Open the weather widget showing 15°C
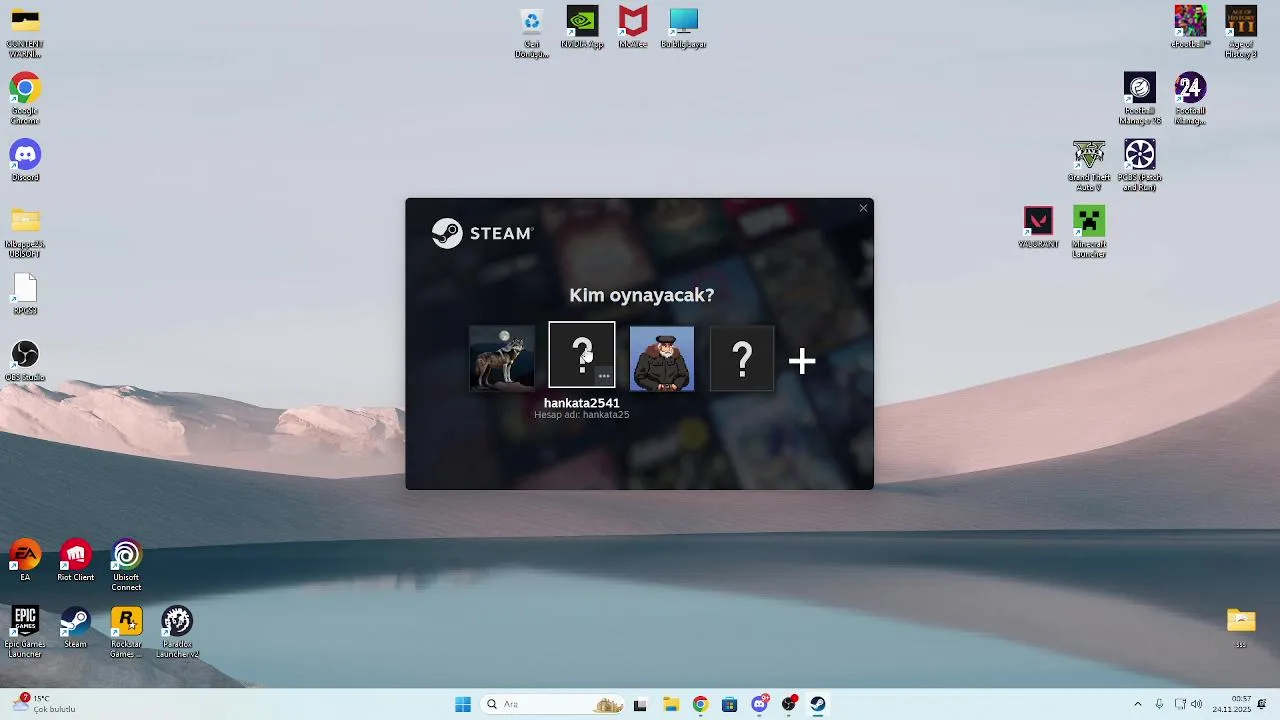This screenshot has width=1280, height=720. (45, 704)
